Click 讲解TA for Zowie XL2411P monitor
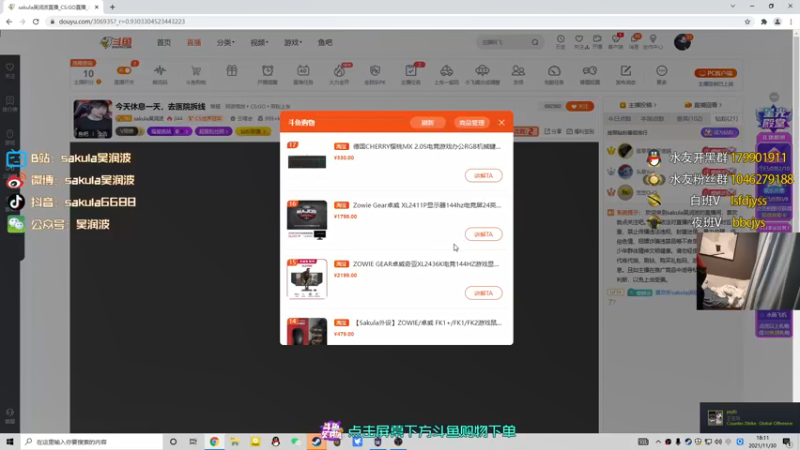Viewport: 800px width, 450px height. click(483, 234)
